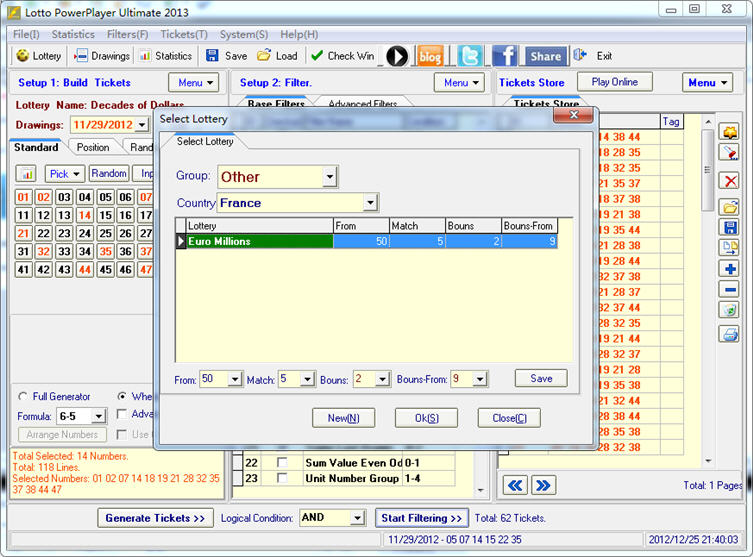Click the blue minus remove icon
753x557 pixels.
pyautogui.click(x=730, y=290)
